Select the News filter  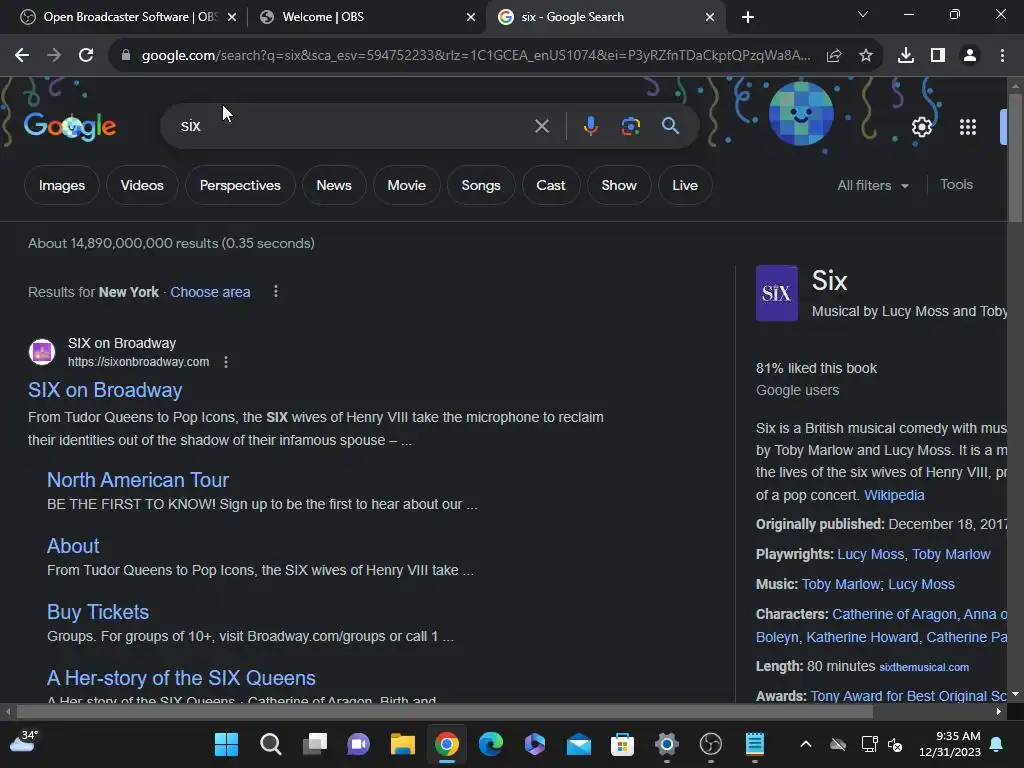point(334,185)
